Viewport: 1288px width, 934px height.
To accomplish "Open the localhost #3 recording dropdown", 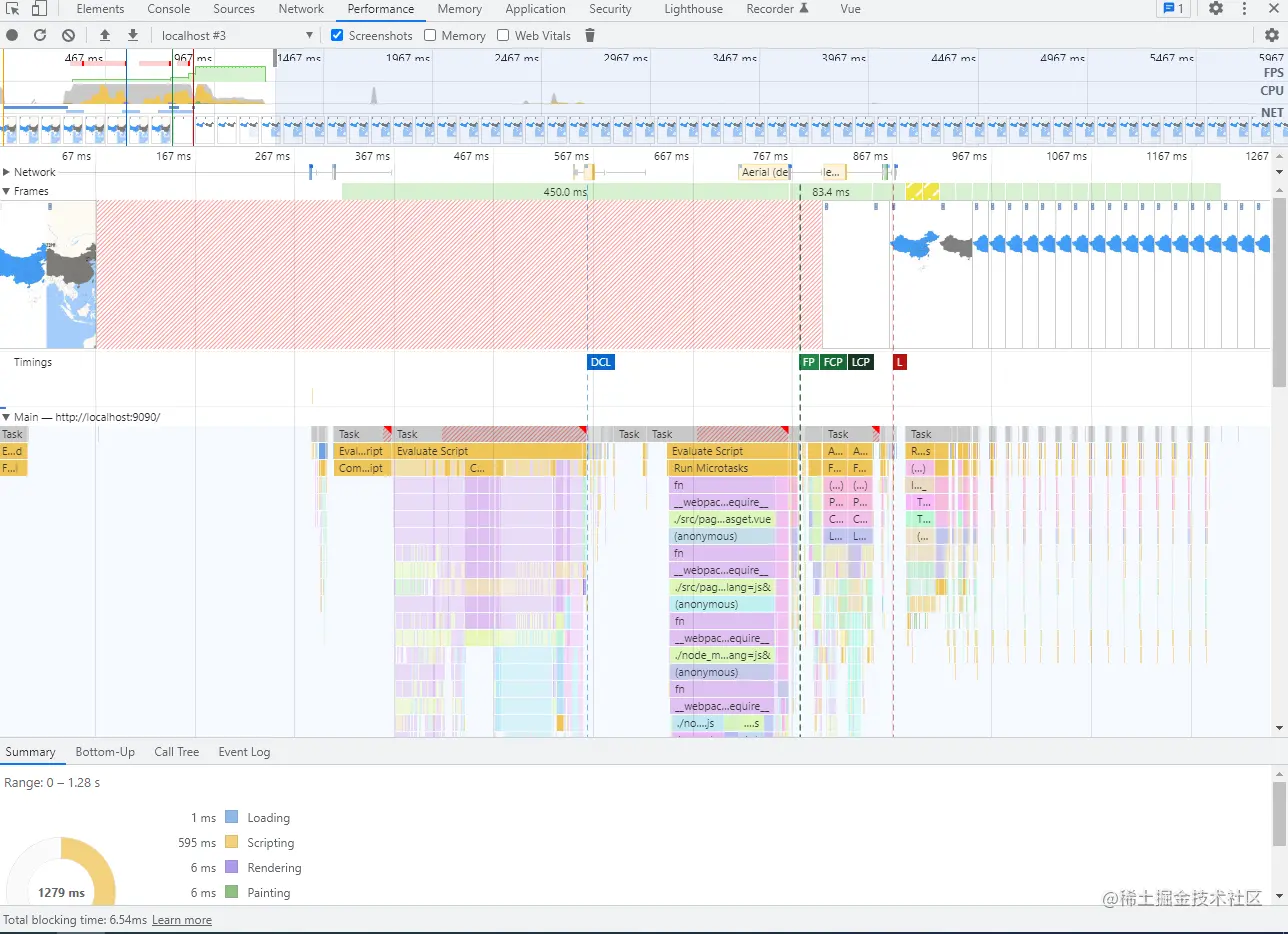I will coord(237,35).
